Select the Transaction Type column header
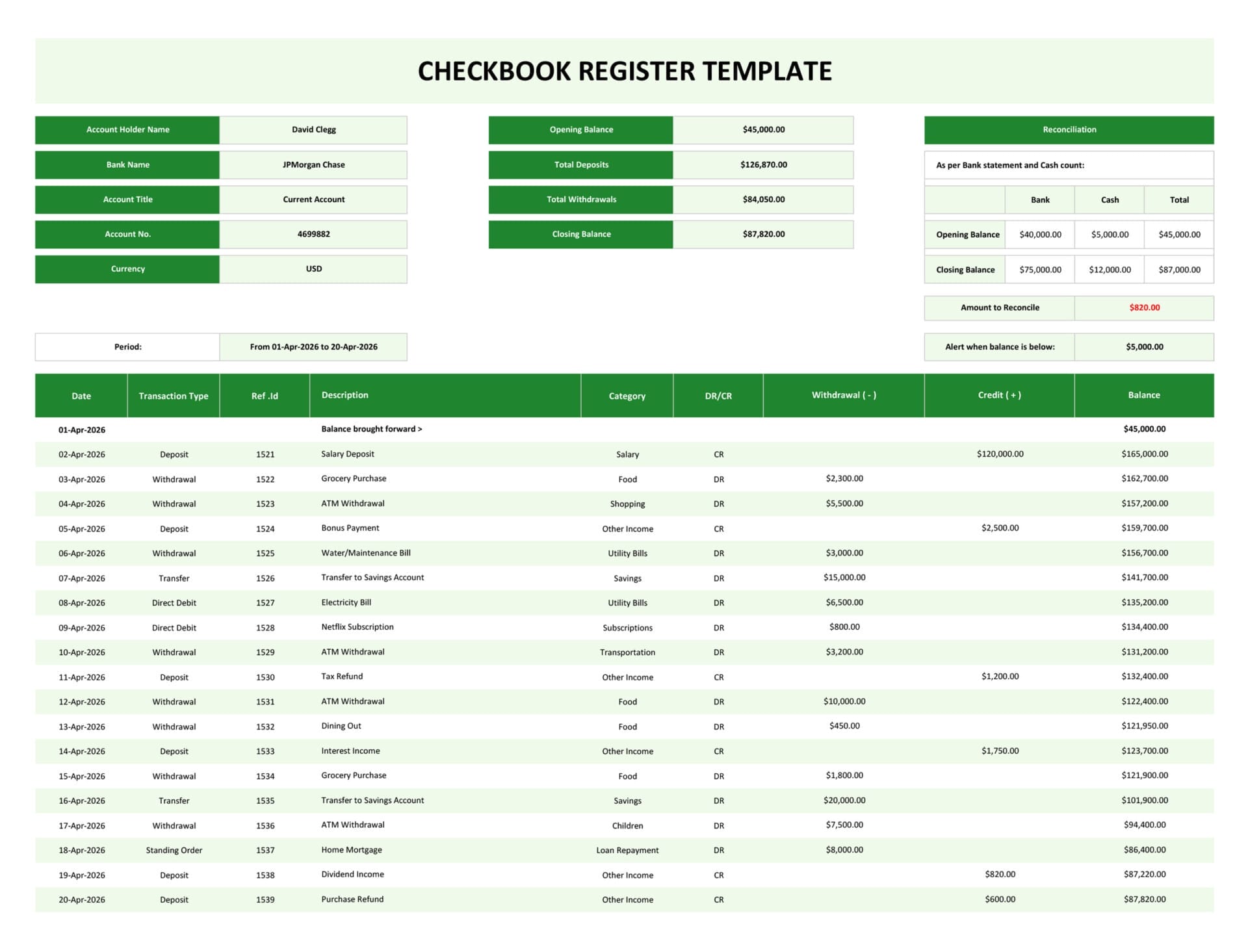 coord(173,395)
